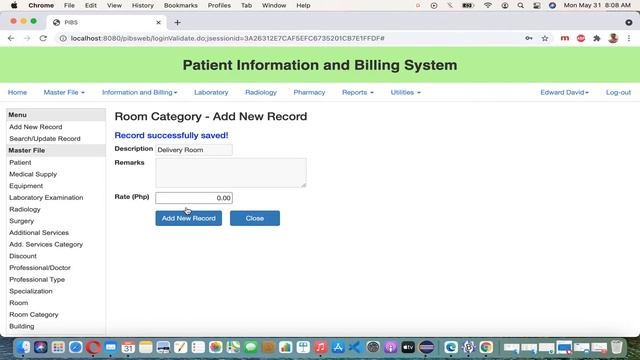This screenshot has width=640, height=360.
Task: Open the Laboratory nav item
Action: [211, 92]
